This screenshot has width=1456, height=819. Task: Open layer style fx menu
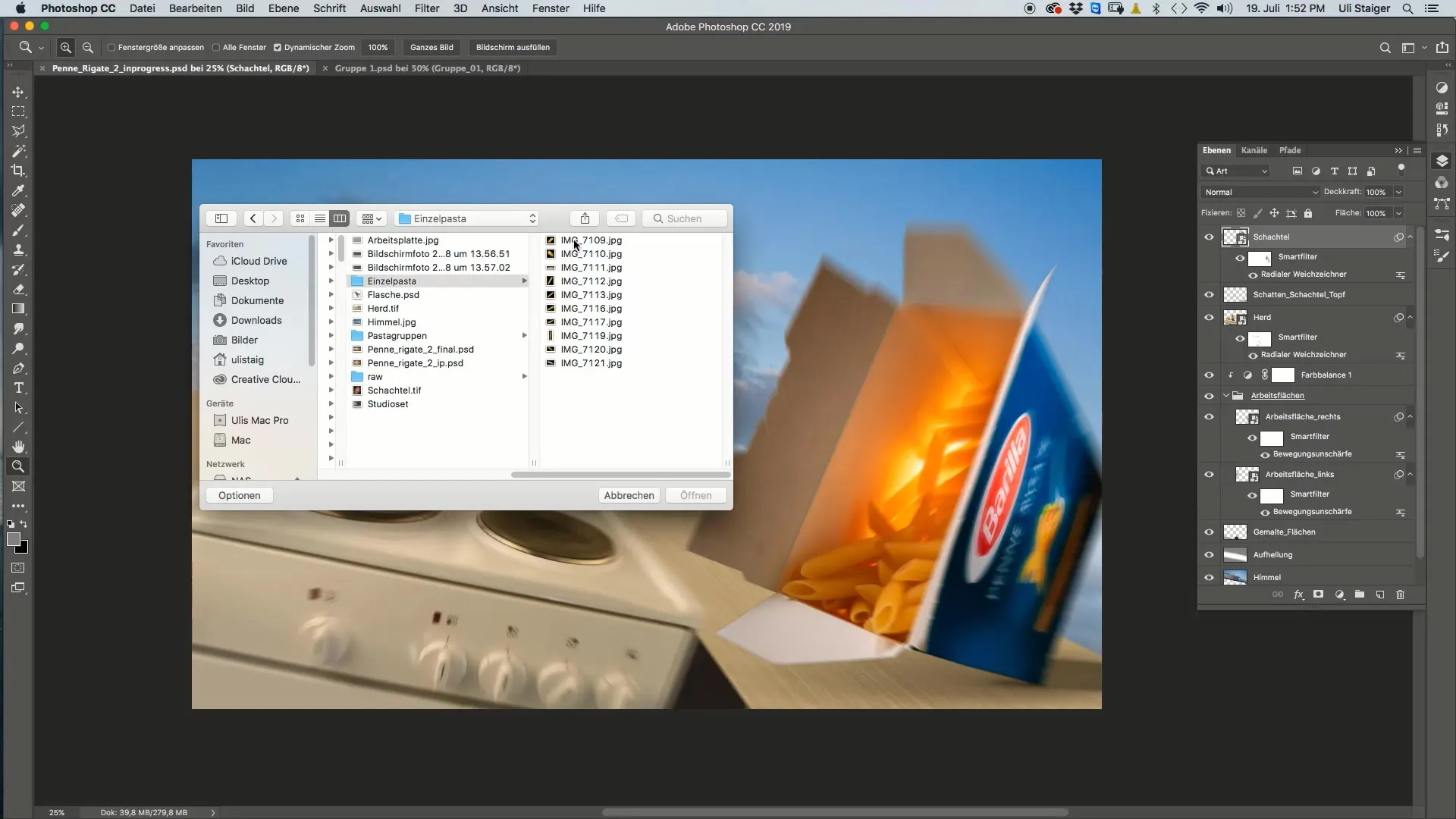point(1298,595)
